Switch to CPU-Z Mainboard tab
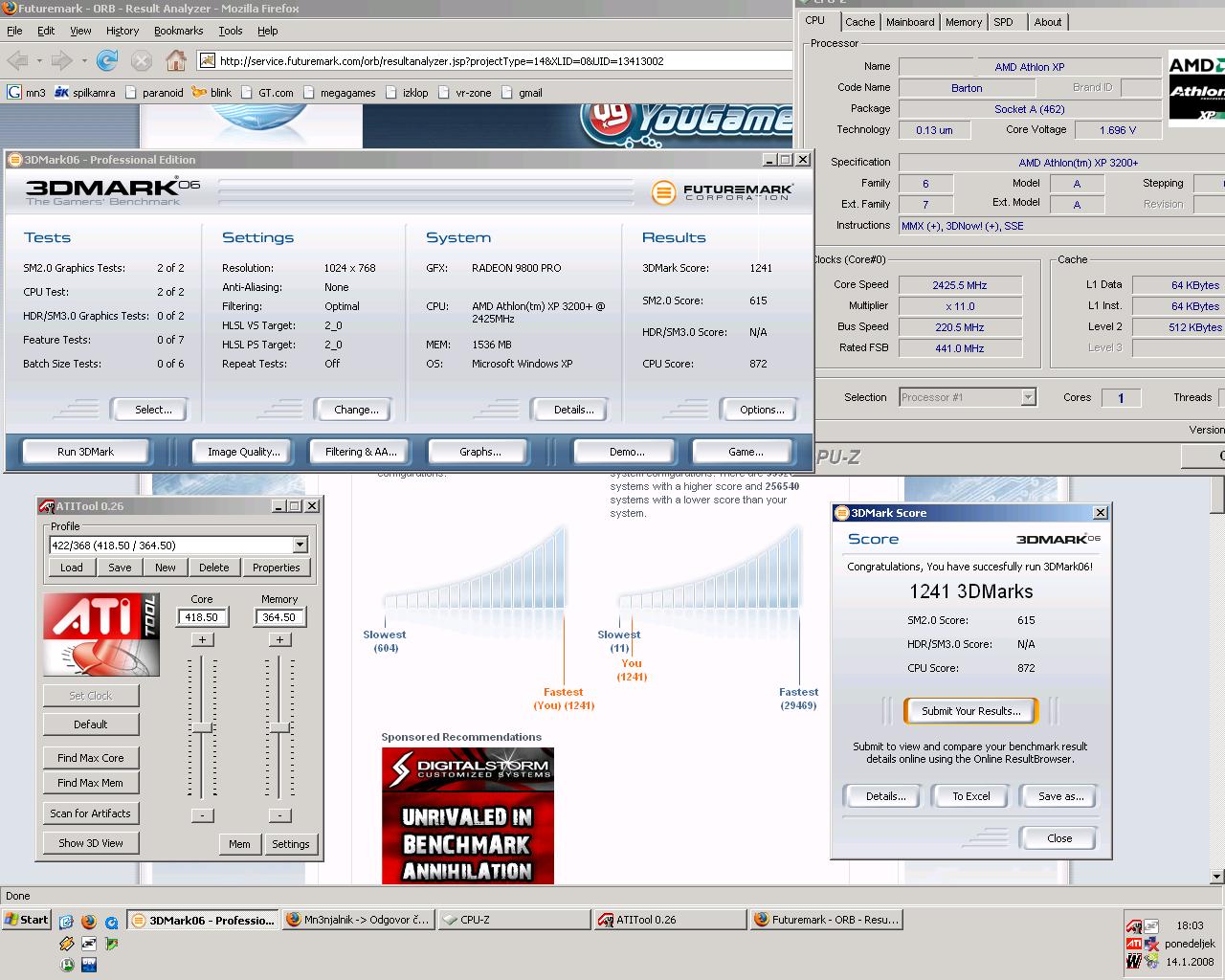Screen dimensions: 1225x980 click(910, 22)
